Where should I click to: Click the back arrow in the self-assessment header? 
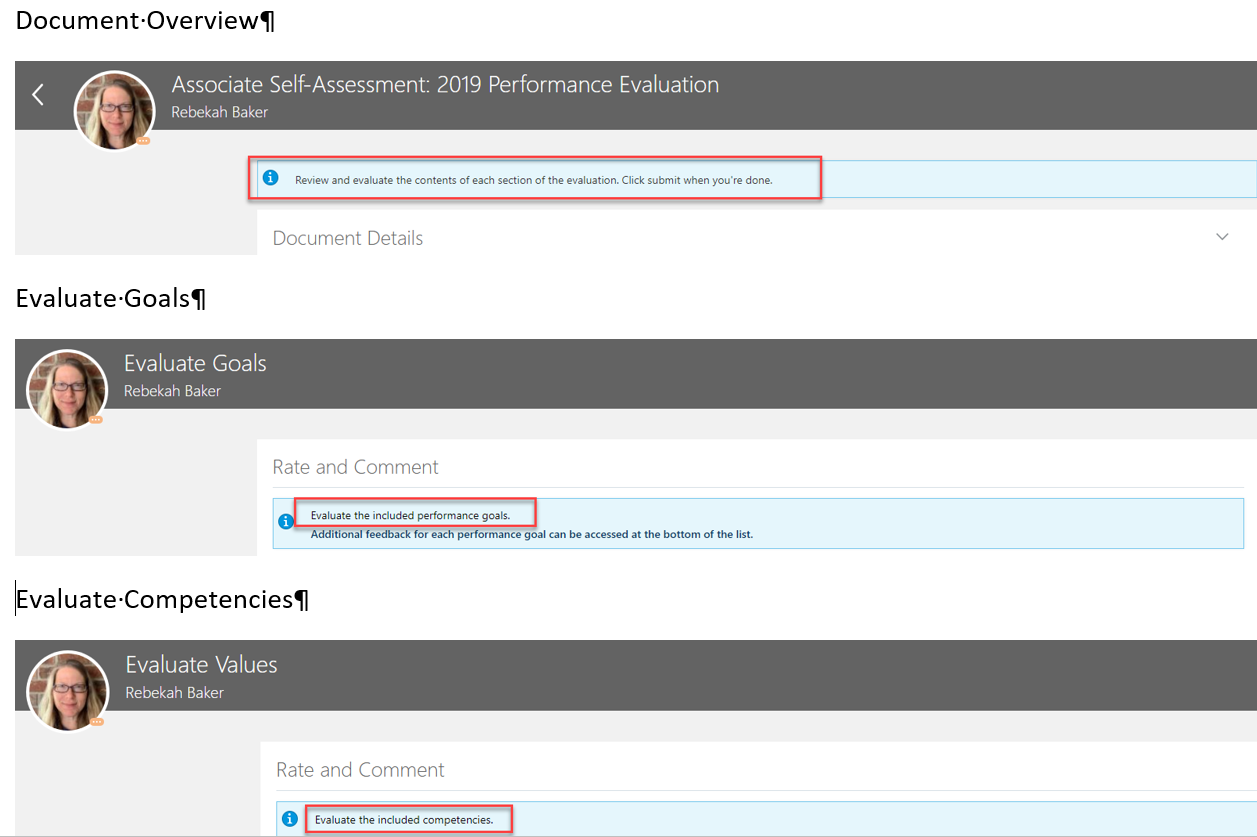37,94
